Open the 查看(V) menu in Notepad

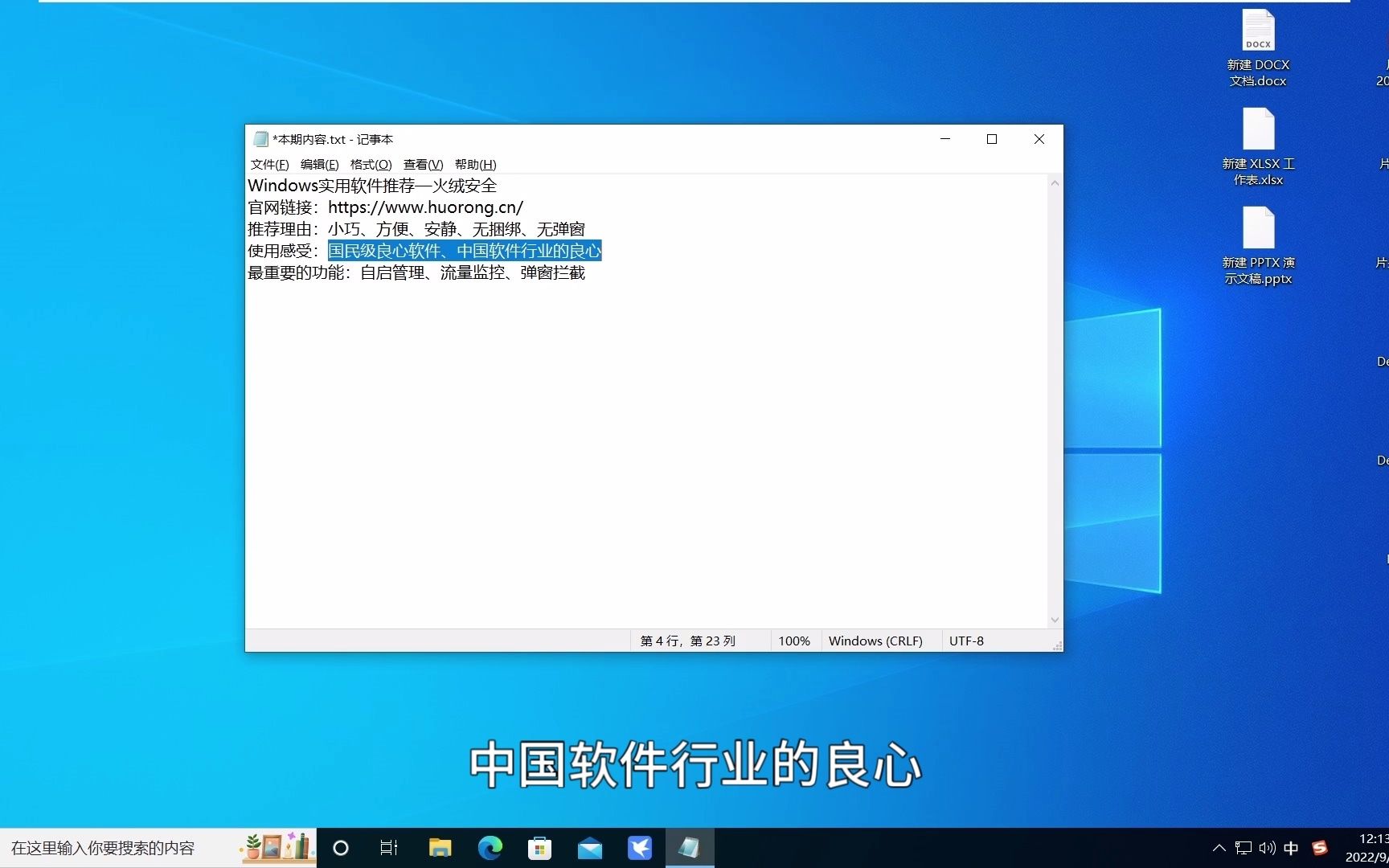tap(424, 164)
